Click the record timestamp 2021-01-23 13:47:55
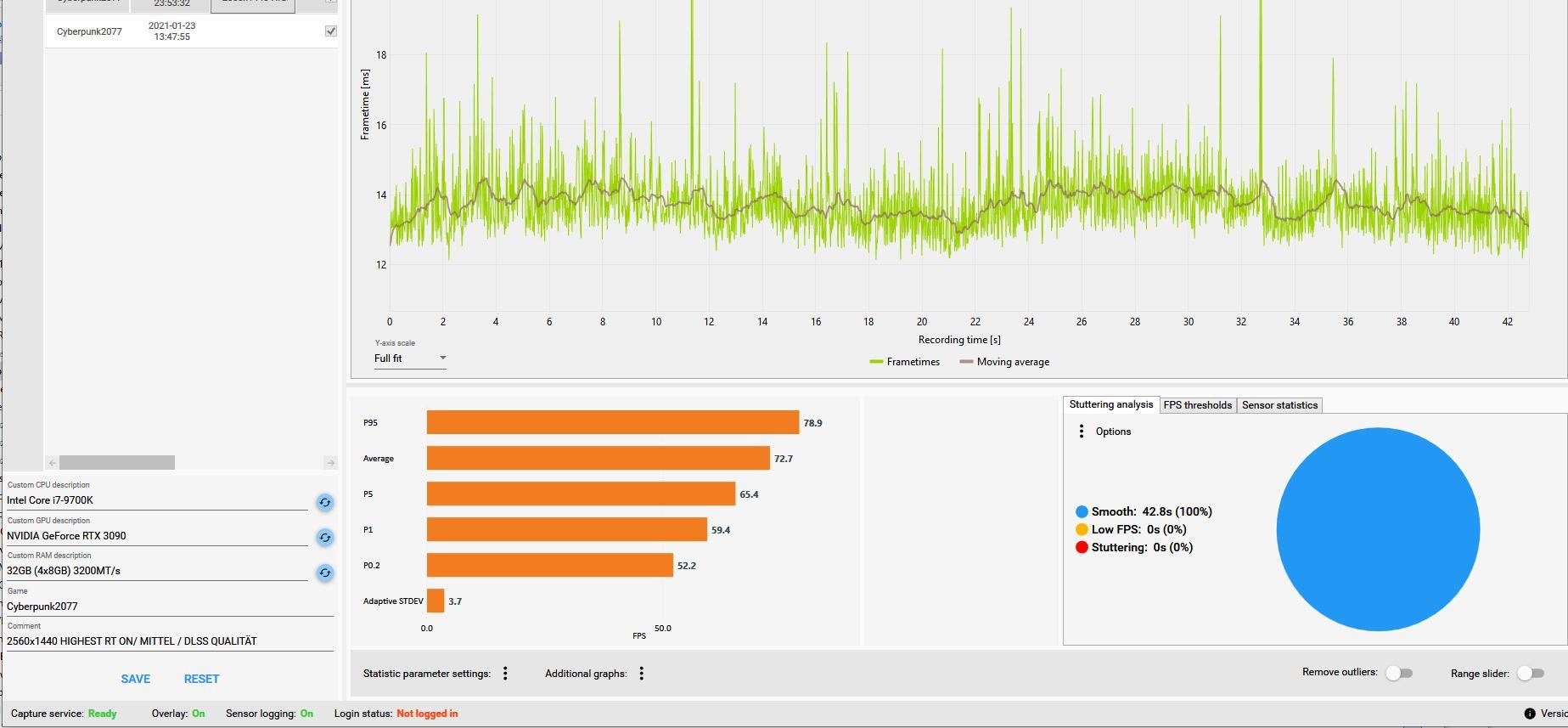This screenshot has width=1568, height=728. point(172,31)
